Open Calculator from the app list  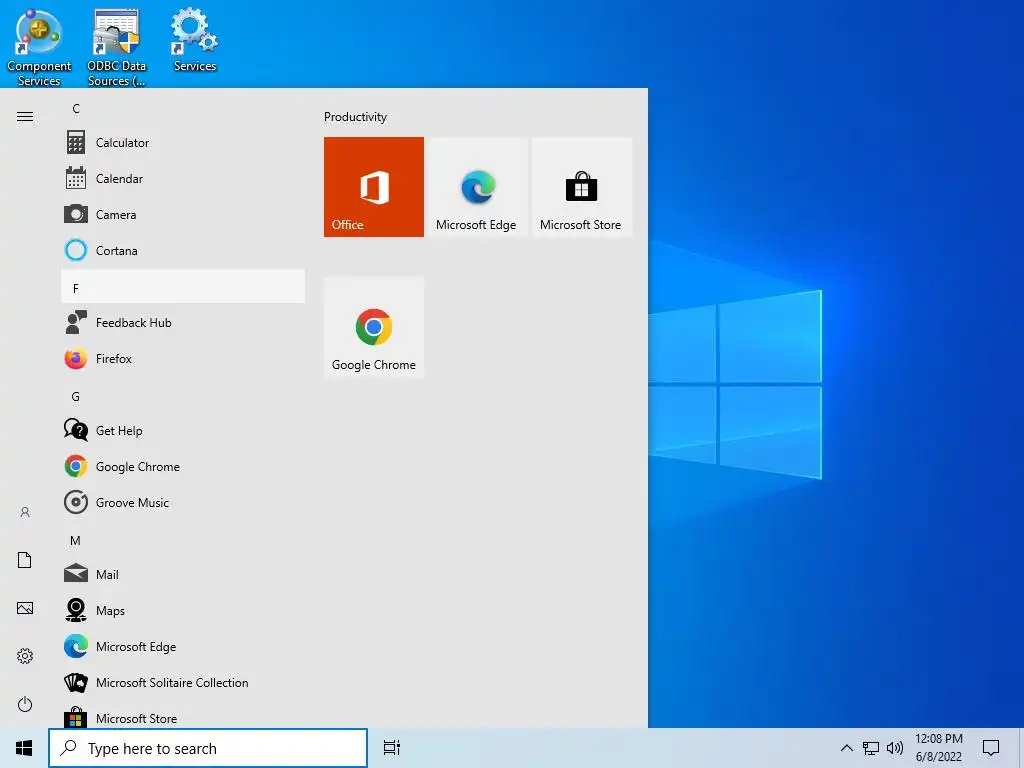[x=183, y=142]
